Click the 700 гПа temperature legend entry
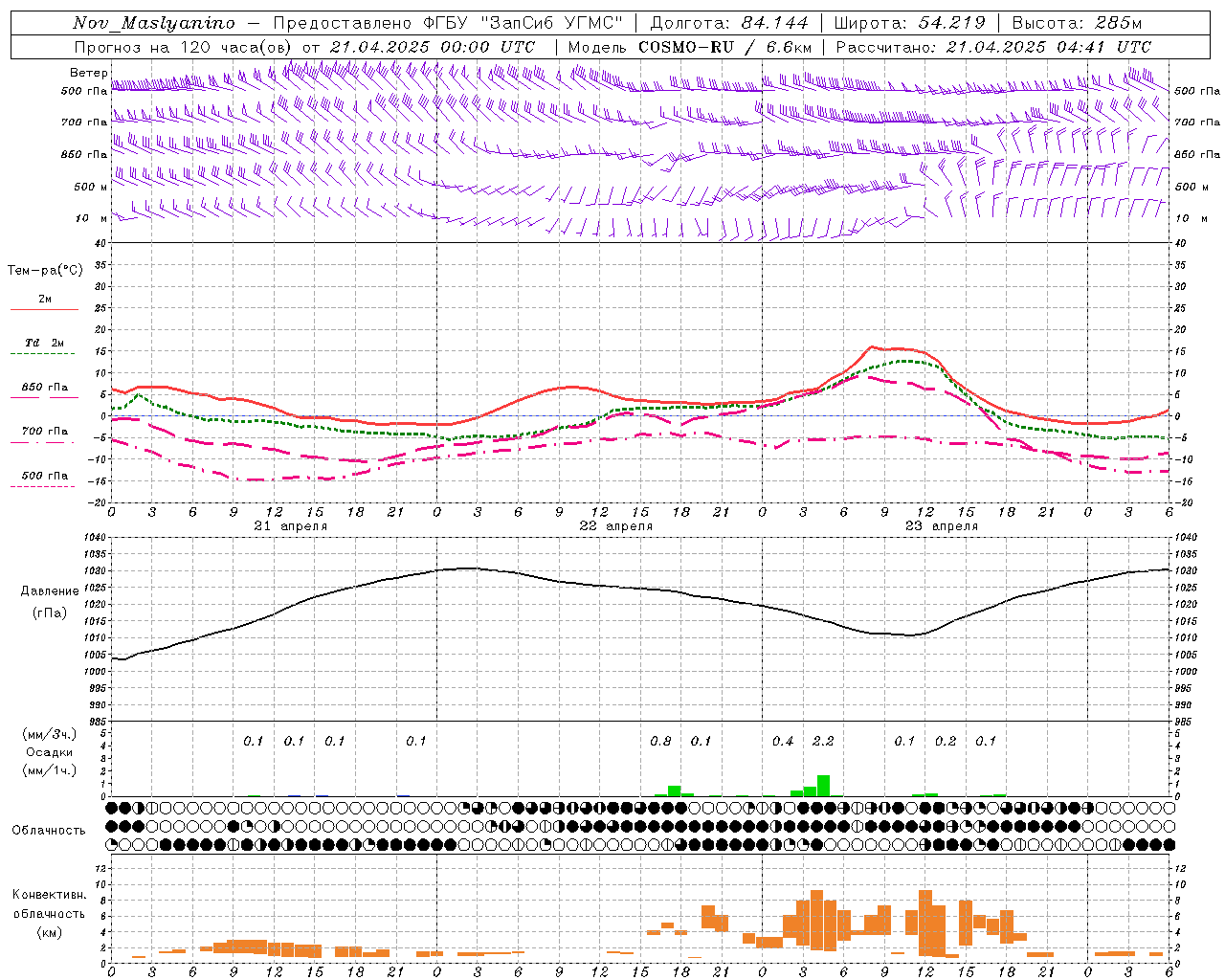Image resolution: width=1225 pixels, height=980 pixels. 45,432
